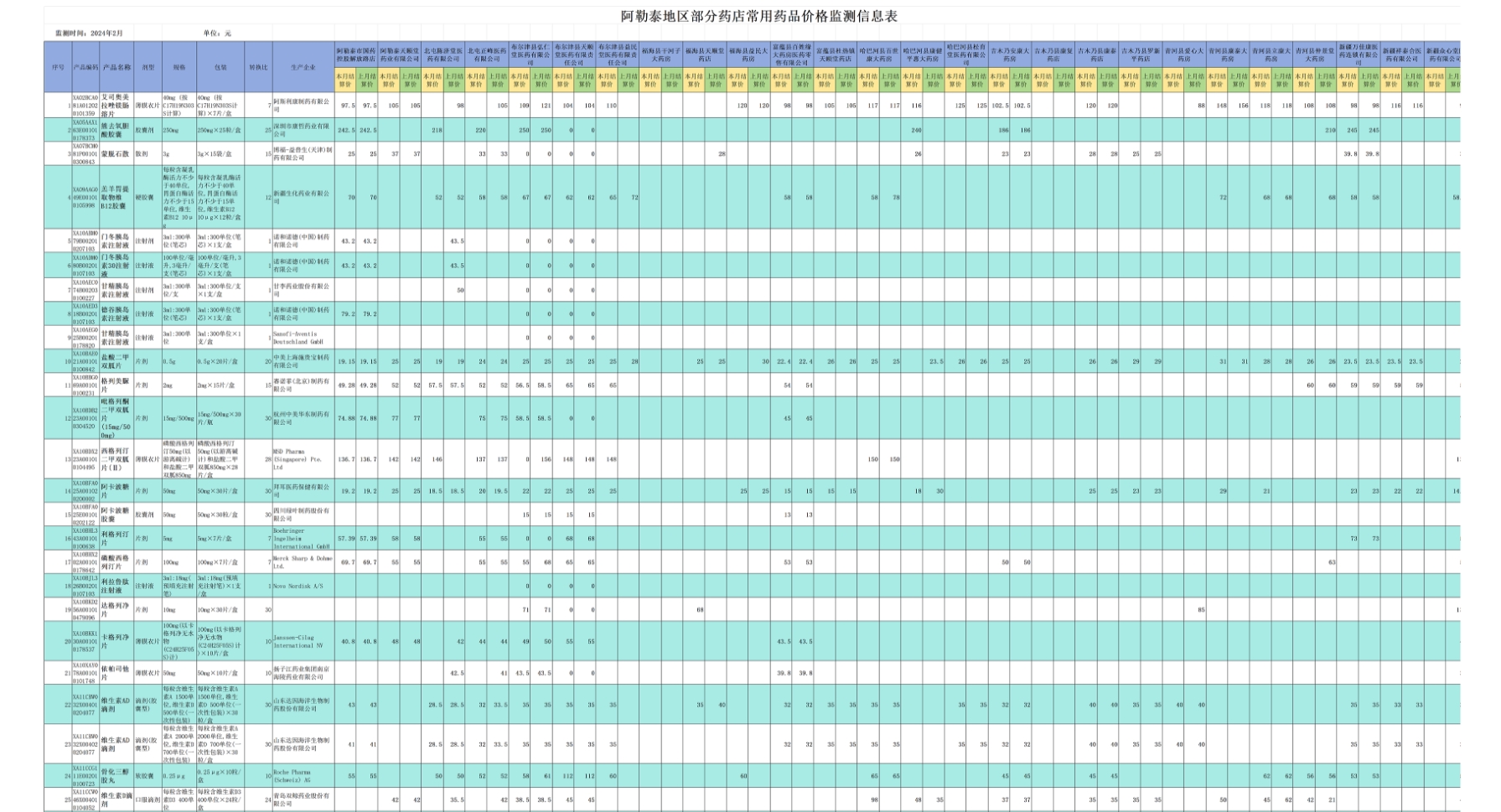The width and height of the screenshot is (1501, 812).
Task: Click the Boehringer Ingelheim manufacturer cell
Action: 303,538
